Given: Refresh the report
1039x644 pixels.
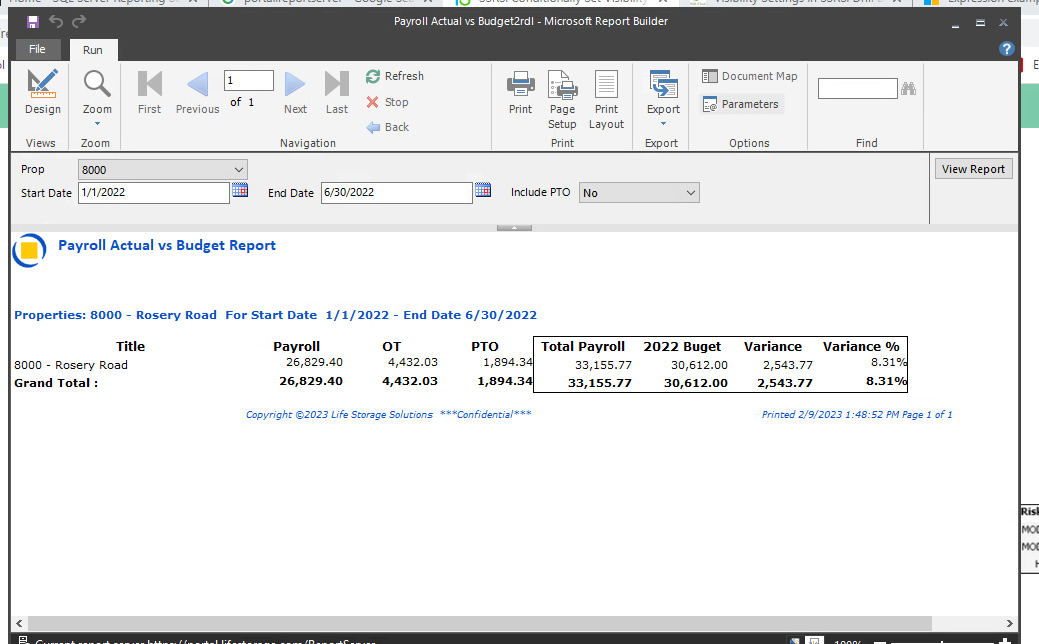Looking at the screenshot, I should (394, 76).
